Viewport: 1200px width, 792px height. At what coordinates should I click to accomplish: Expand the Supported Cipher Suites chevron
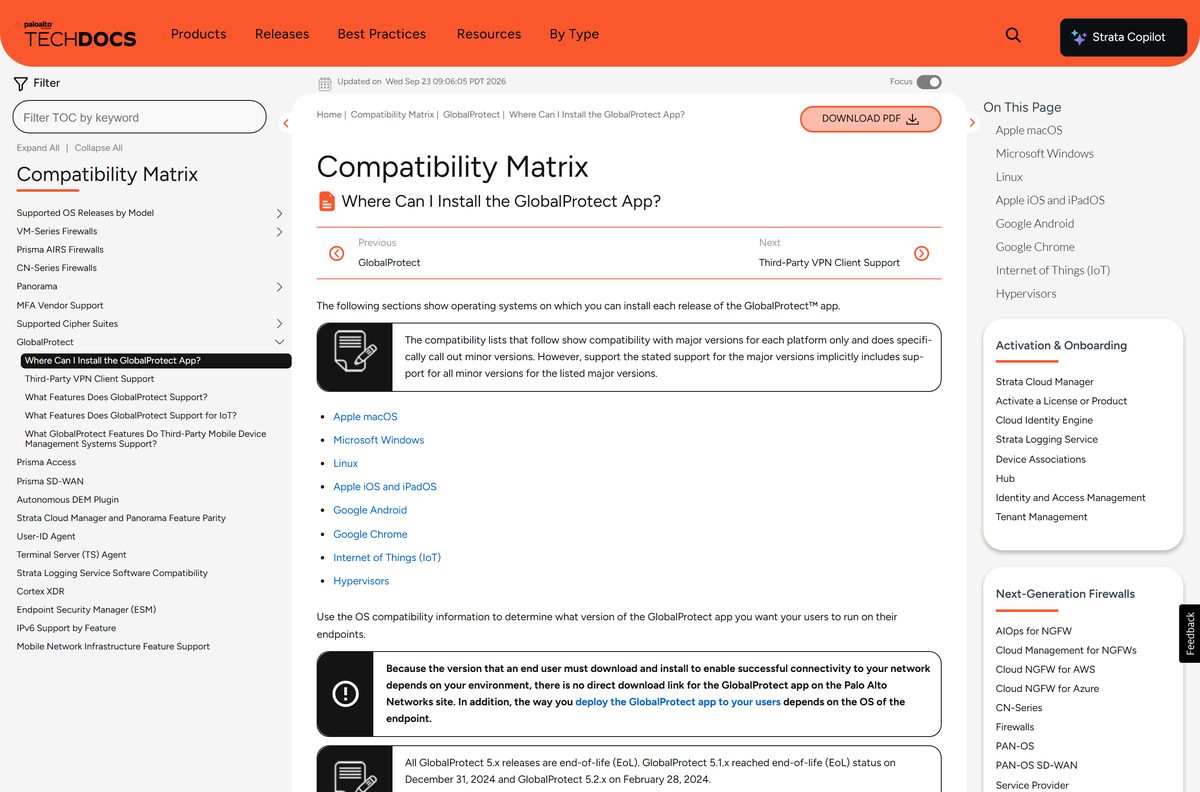pos(279,324)
